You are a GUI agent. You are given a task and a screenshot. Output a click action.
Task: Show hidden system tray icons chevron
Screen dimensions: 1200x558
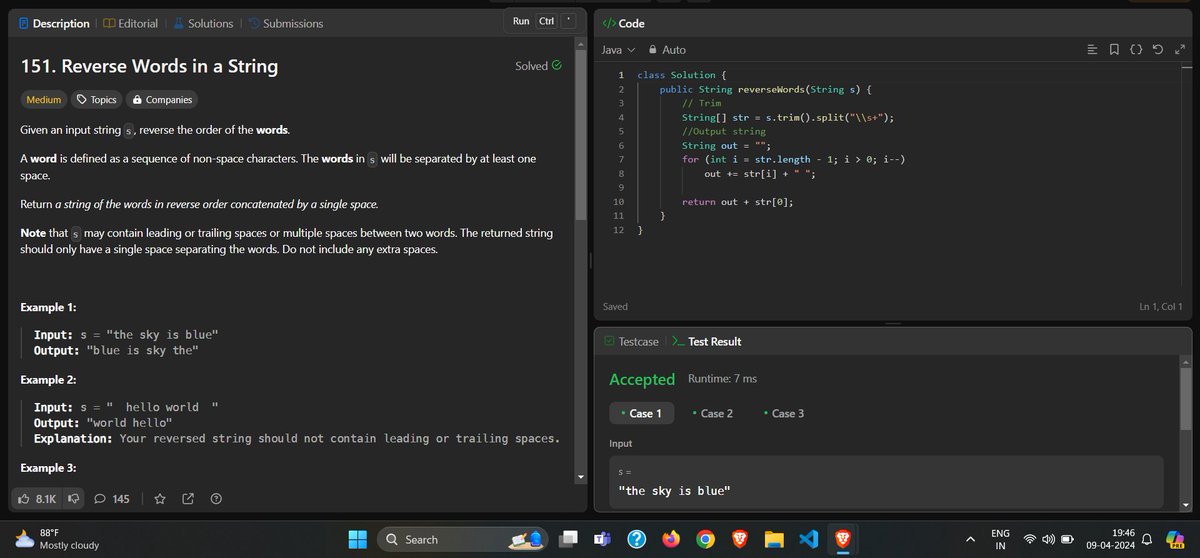[x=969, y=539]
